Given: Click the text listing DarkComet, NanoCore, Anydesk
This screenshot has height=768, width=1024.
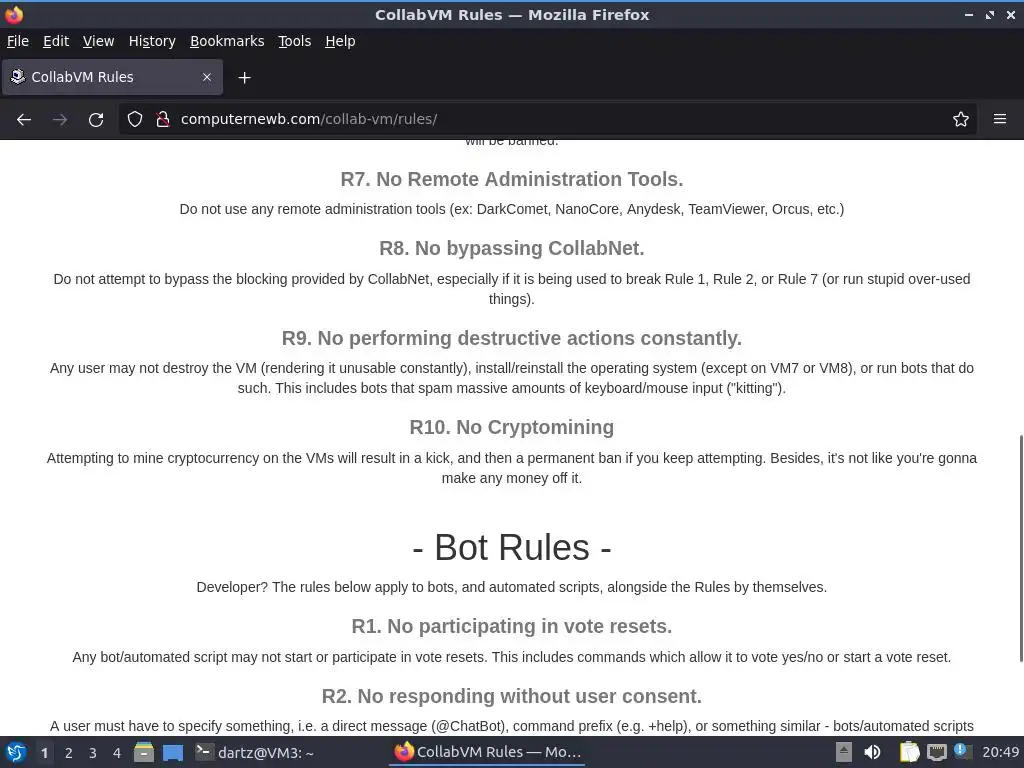Looking at the screenshot, I should coord(511,209).
